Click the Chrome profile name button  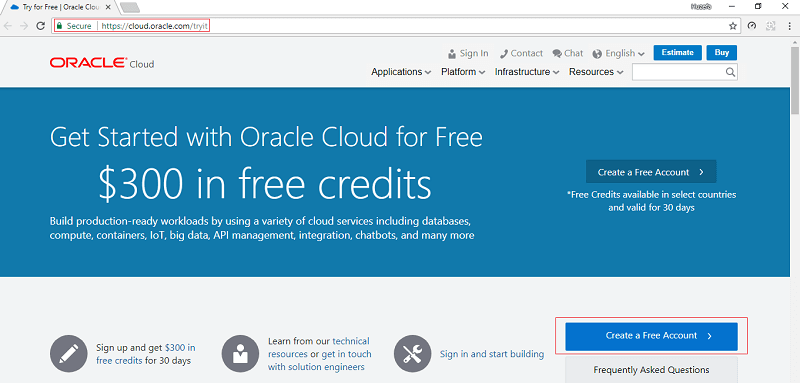click(x=702, y=7)
